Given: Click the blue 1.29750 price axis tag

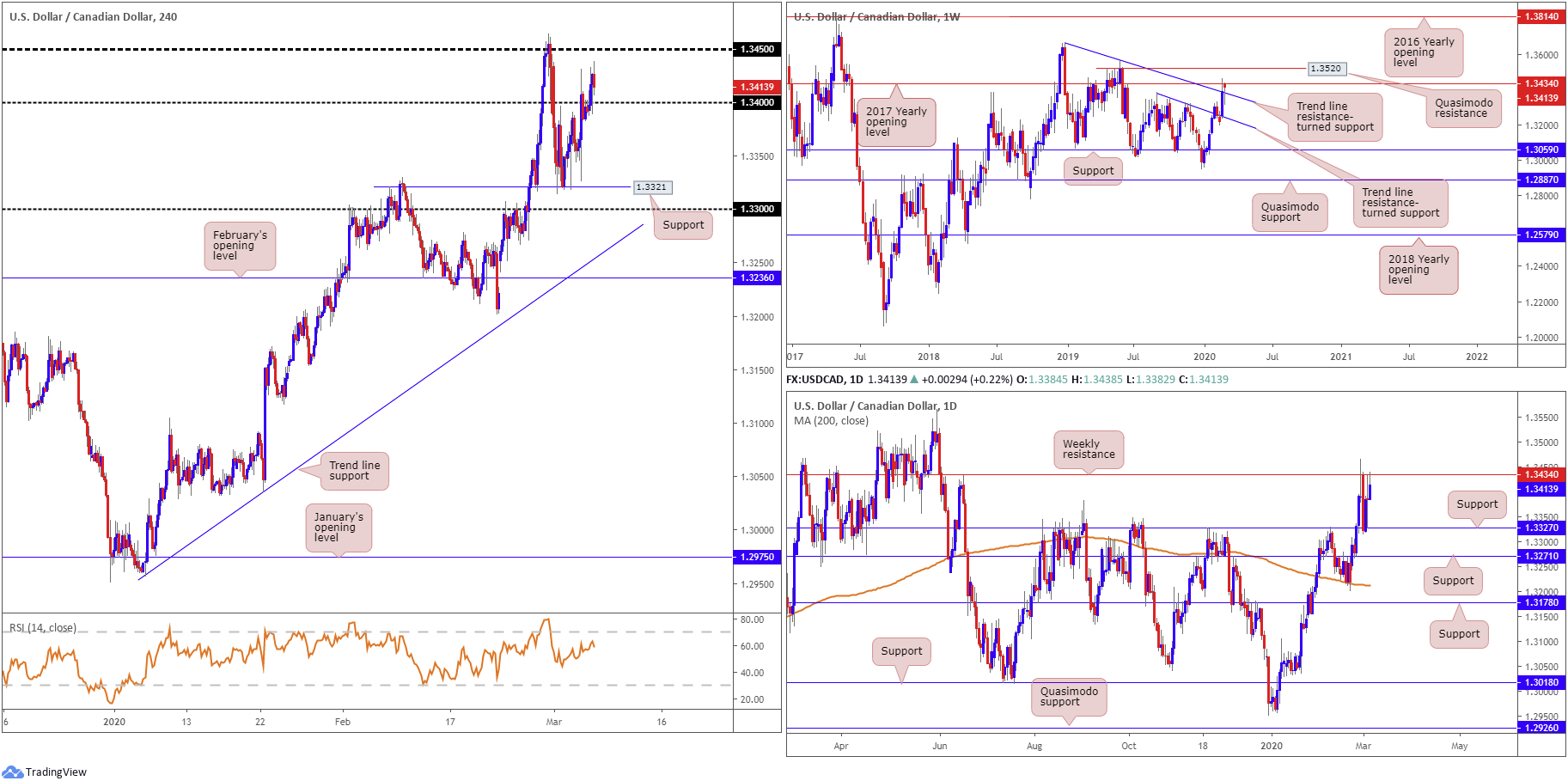Looking at the screenshot, I should pyautogui.click(x=757, y=558).
